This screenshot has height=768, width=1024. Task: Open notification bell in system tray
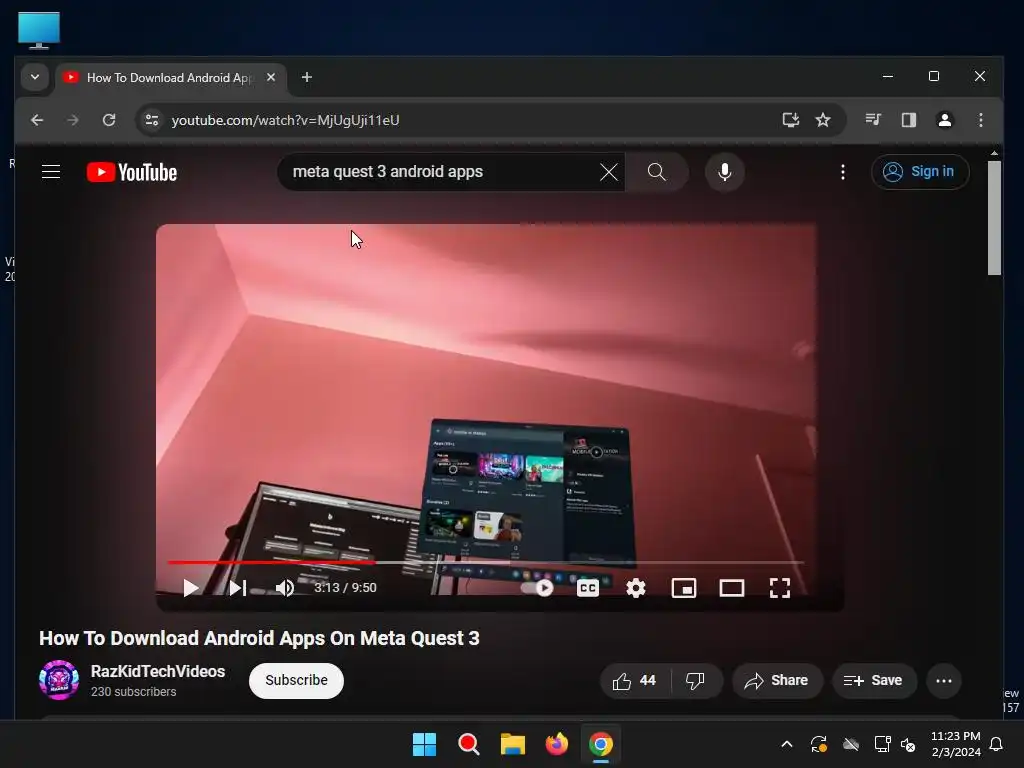[997, 744]
